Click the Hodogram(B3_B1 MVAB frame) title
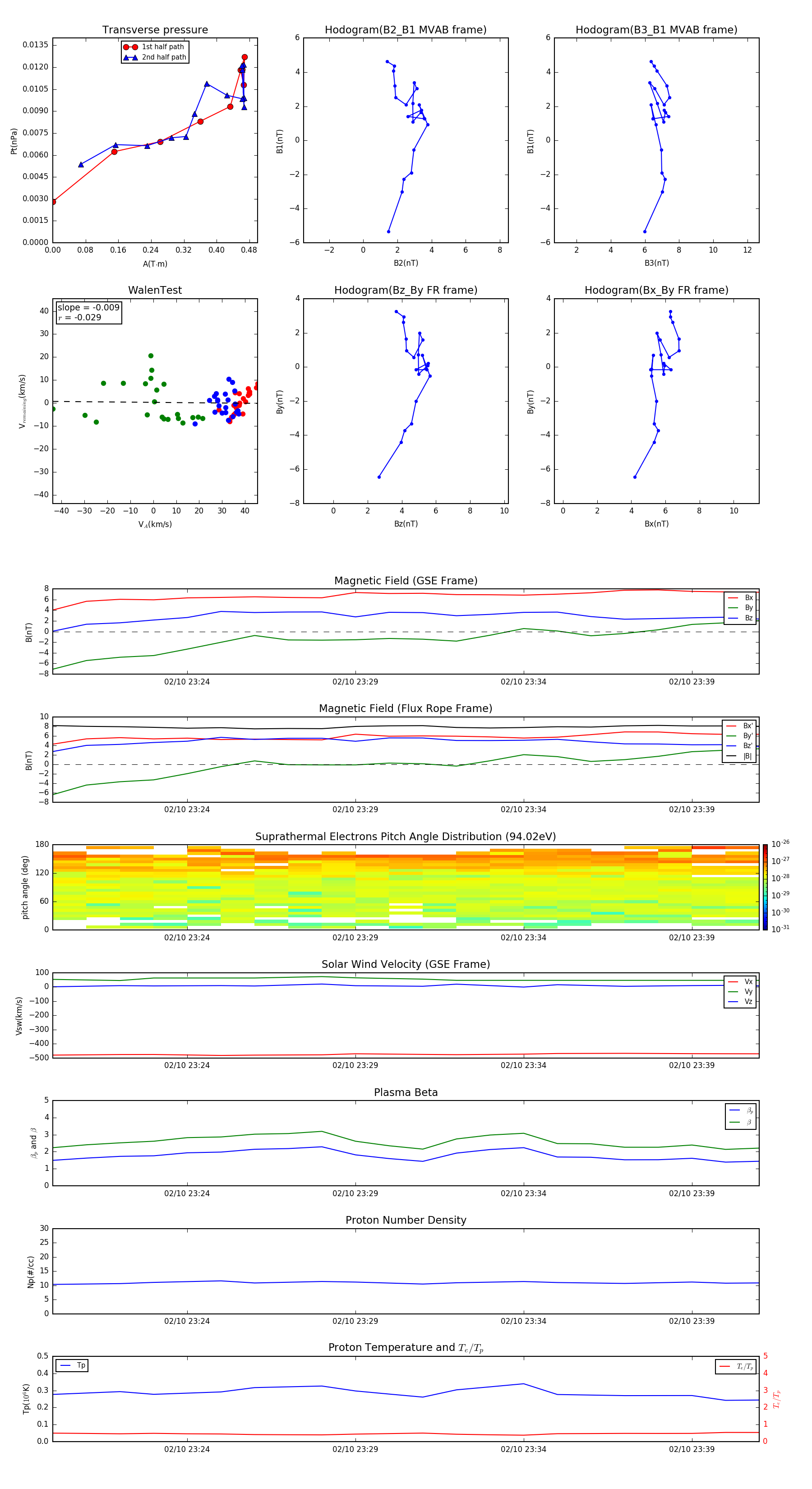 656,30
